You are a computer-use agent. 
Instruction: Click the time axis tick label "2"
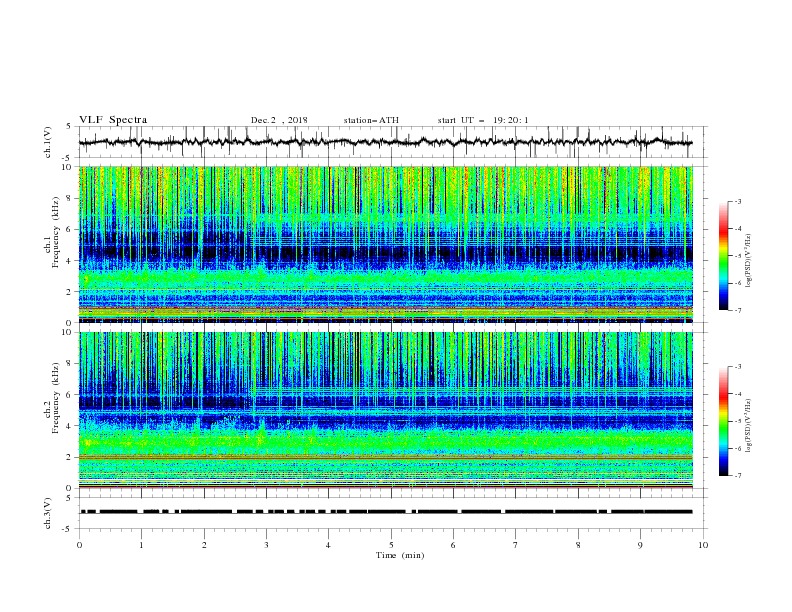(x=204, y=545)
